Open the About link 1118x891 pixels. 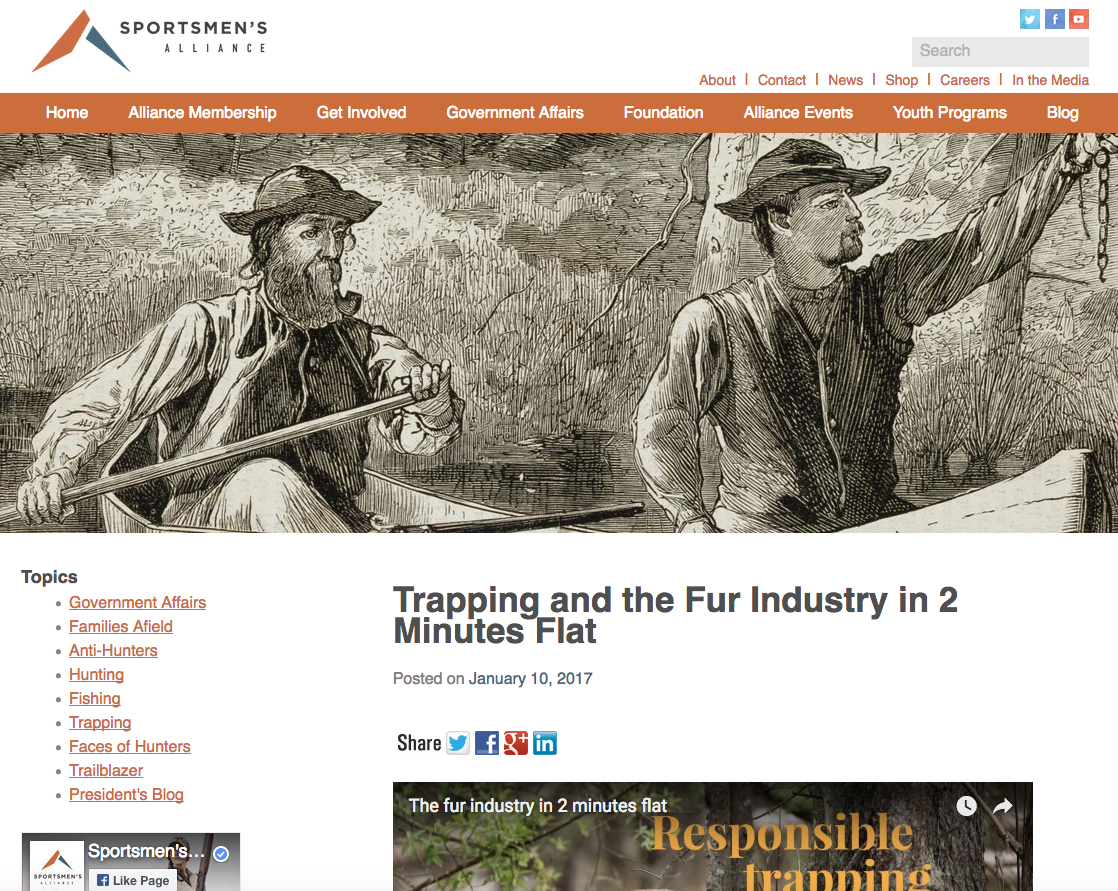click(x=717, y=80)
